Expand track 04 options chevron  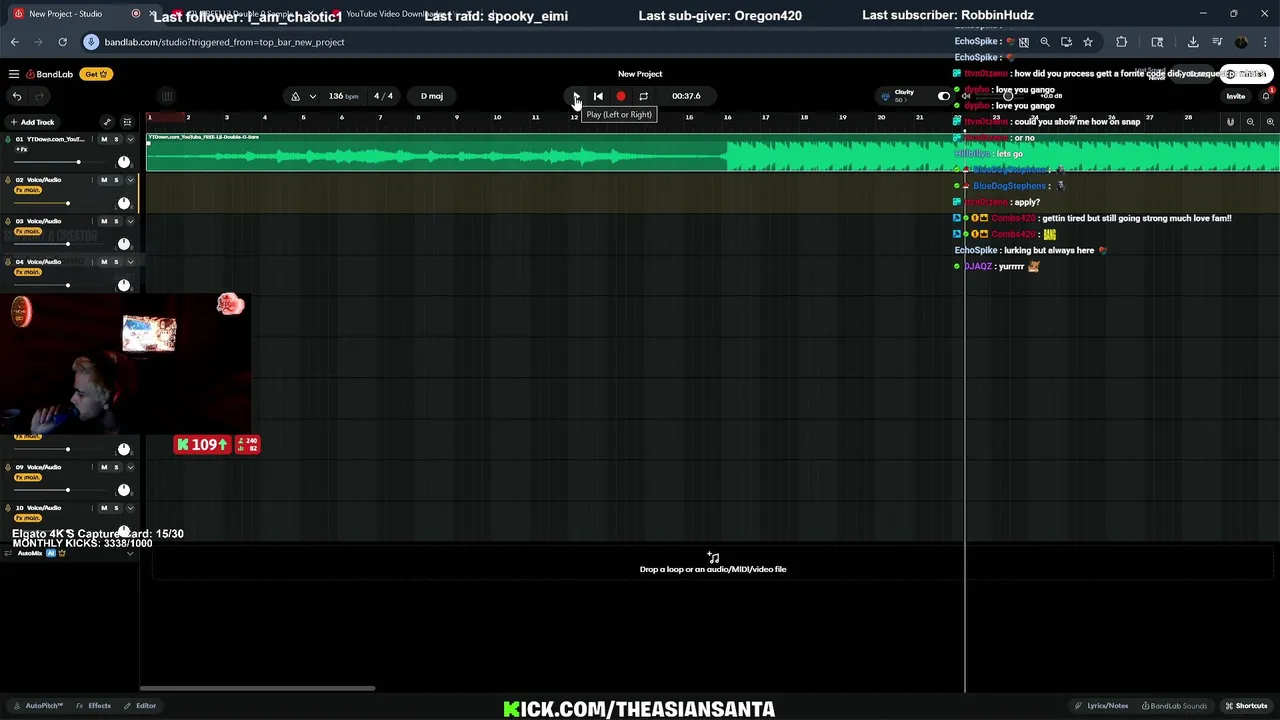(x=130, y=262)
